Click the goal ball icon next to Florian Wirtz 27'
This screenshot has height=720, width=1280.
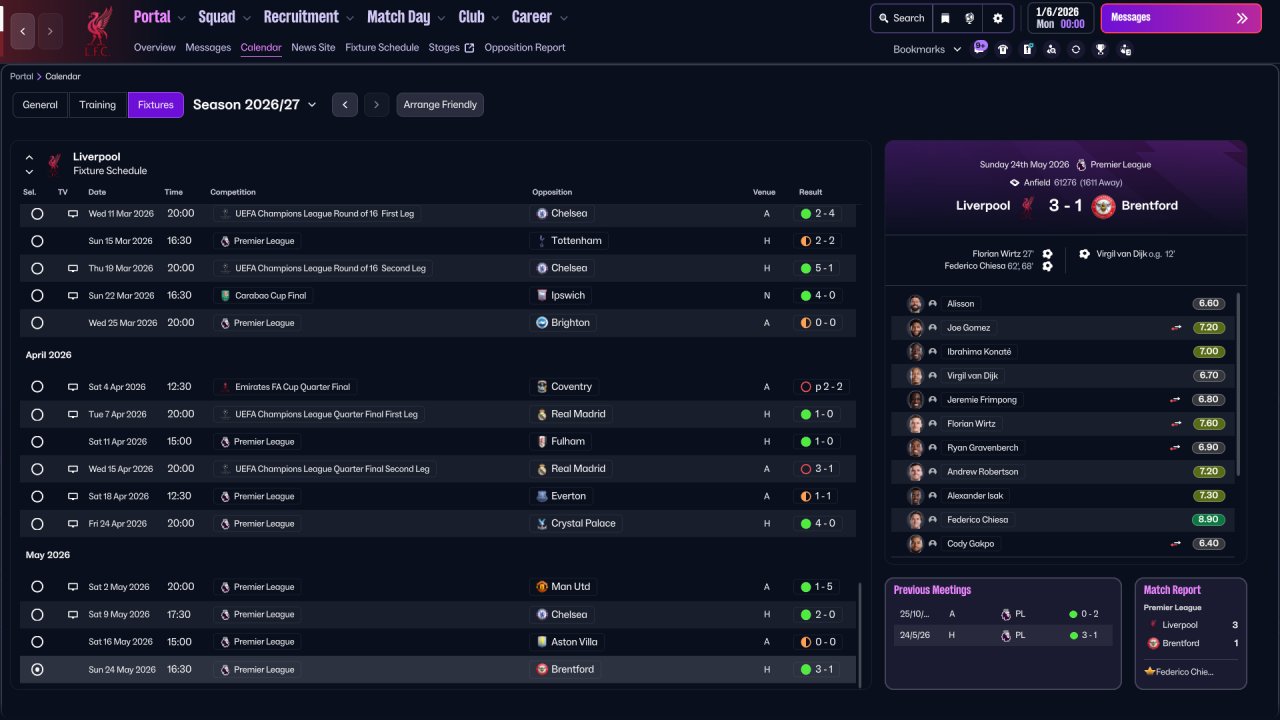coord(1047,254)
